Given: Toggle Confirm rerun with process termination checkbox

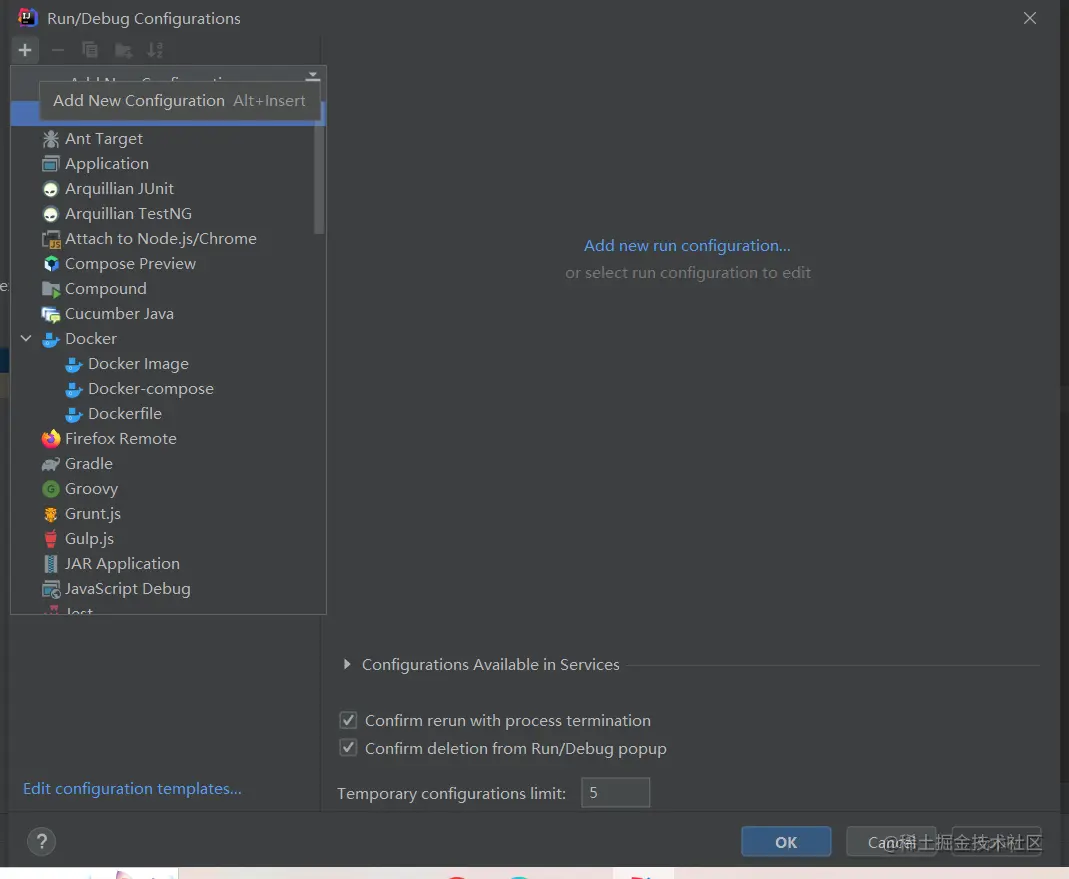Looking at the screenshot, I should (x=348, y=720).
